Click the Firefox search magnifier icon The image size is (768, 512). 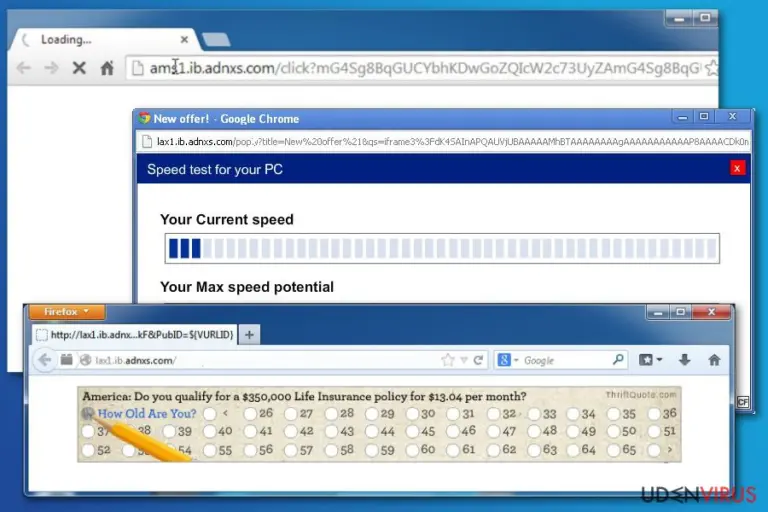(618, 360)
